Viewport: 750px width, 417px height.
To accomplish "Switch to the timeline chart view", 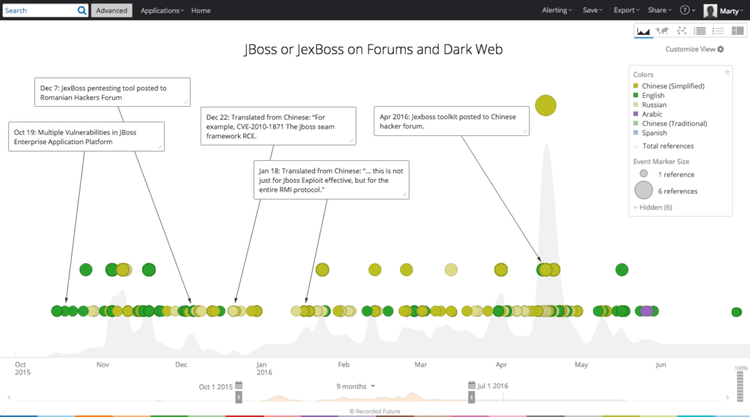I will pos(643,32).
